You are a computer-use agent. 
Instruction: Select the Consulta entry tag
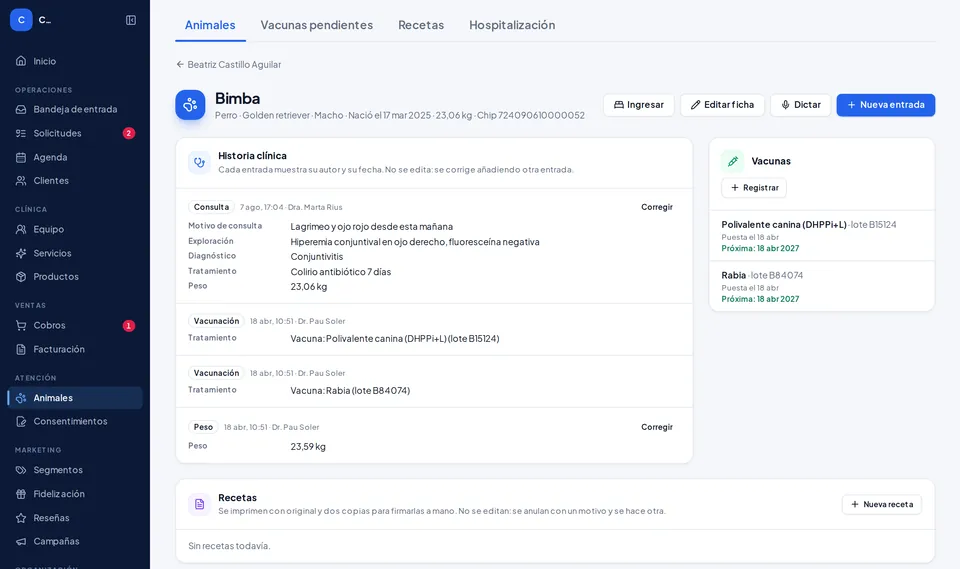click(211, 207)
